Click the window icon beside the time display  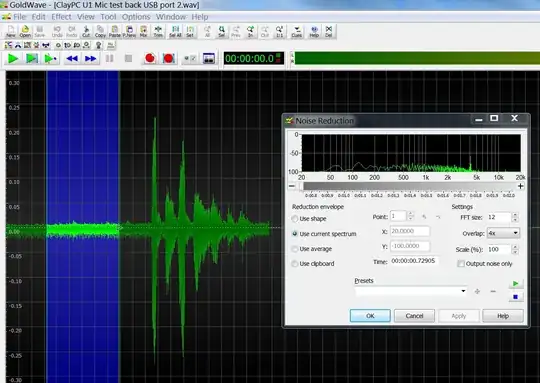click(x=209, y=59)
